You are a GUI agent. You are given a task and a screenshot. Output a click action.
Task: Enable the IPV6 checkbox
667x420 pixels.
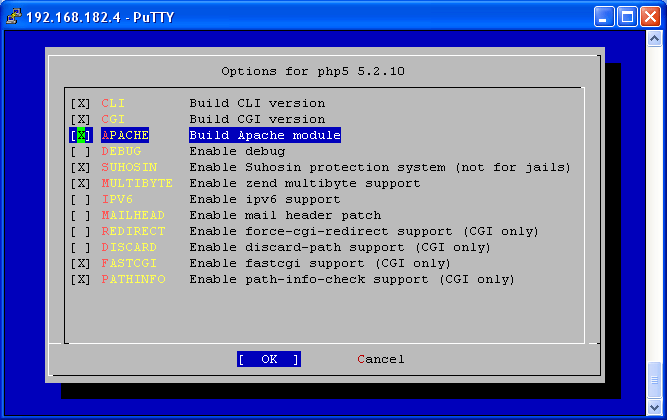(x=80, y=200)
